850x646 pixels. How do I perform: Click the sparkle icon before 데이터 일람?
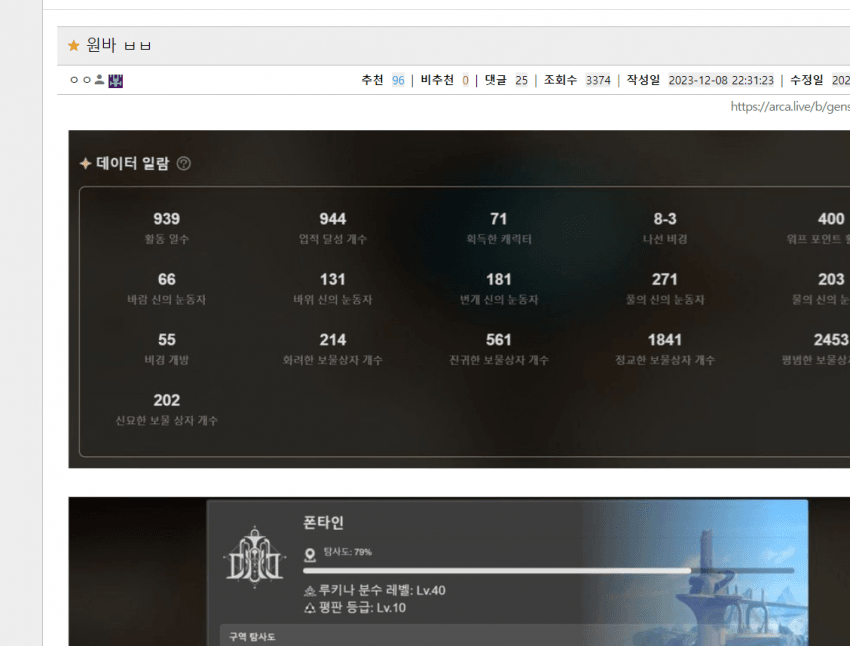(x=85, y=164)
